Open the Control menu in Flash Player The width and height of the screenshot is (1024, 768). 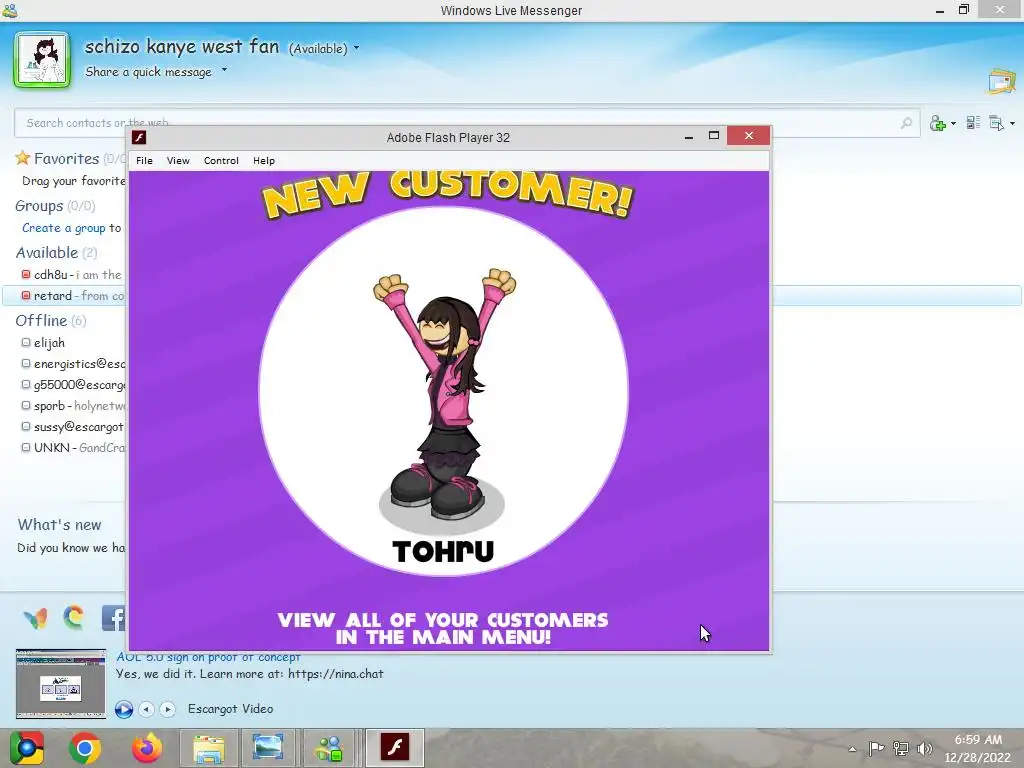[x=221, y=161]
